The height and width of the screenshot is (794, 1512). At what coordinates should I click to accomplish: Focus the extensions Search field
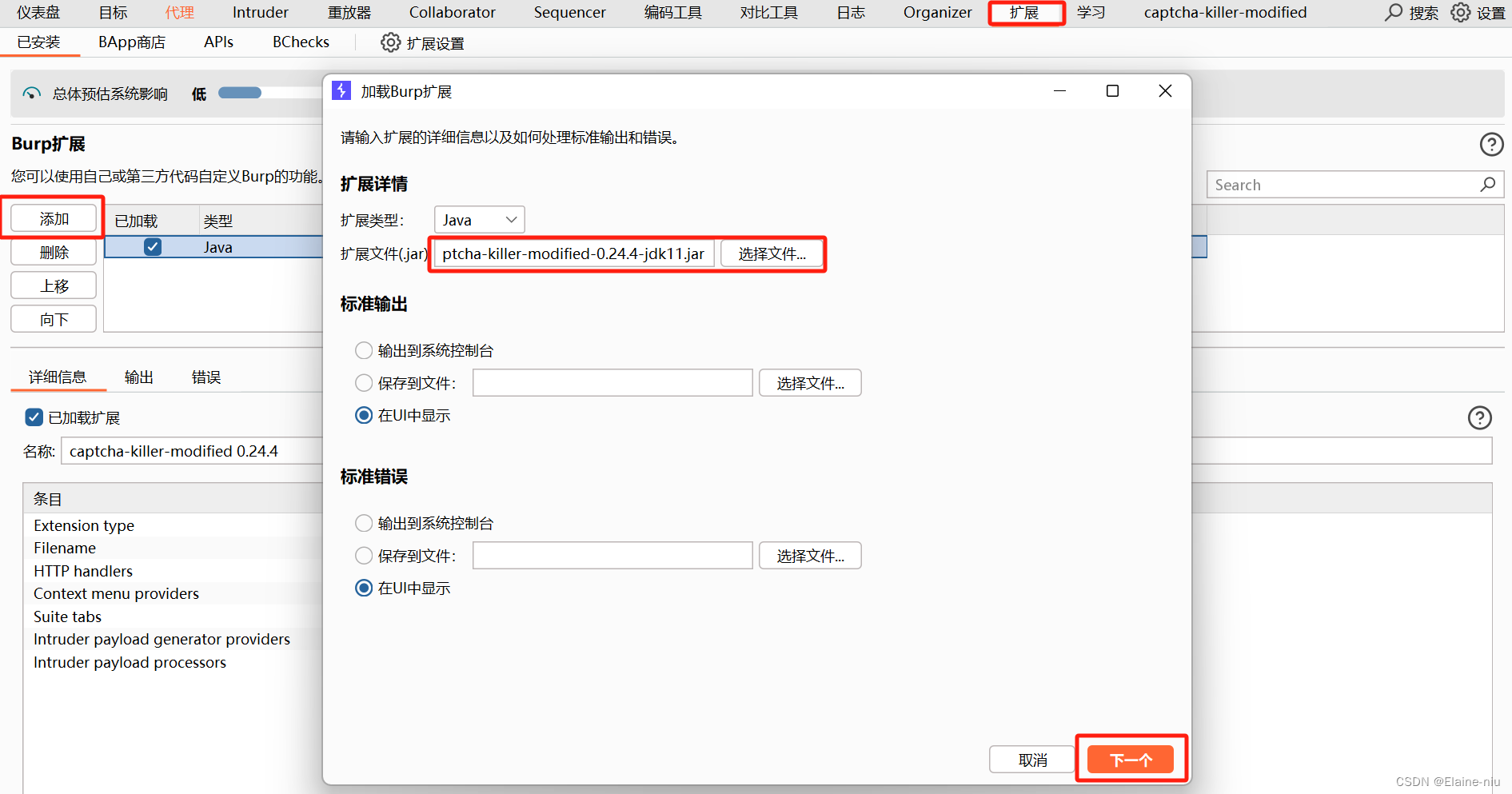click(x=1354, y=185)
